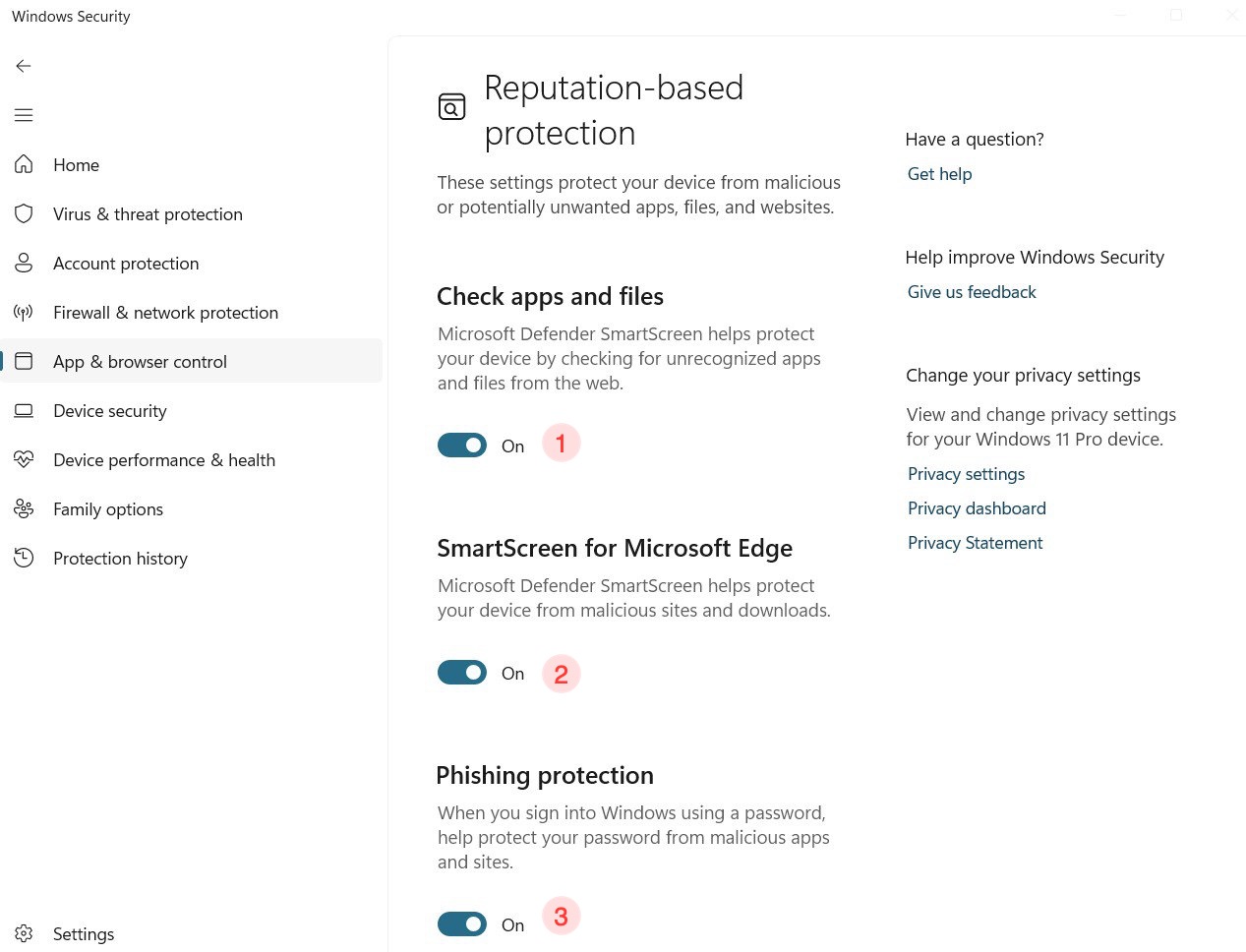
Task: Click the Virus & threat protection shield icon
Action: coord(24,213)
